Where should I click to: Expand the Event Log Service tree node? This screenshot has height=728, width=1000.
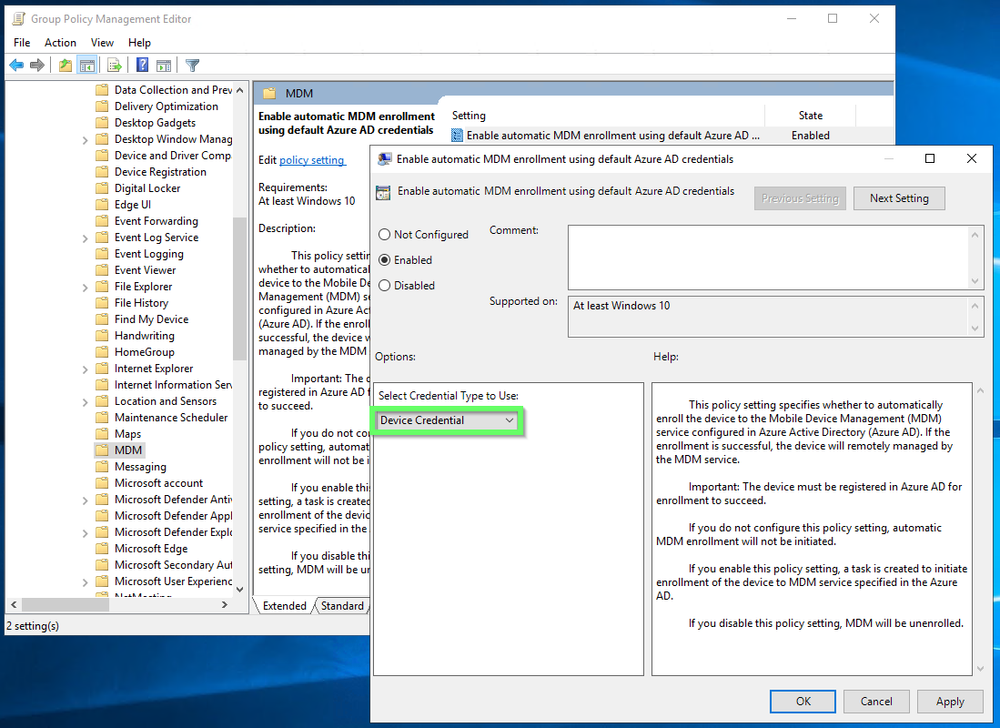[x=85, y=238]
